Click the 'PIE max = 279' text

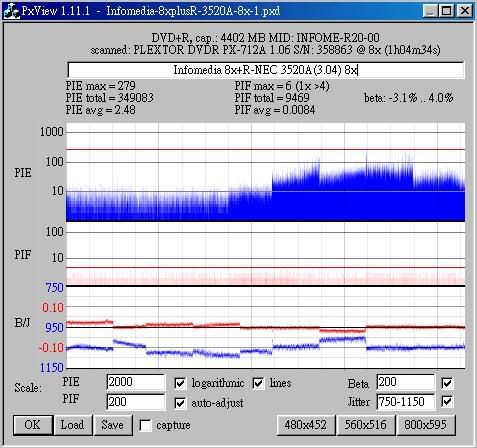[100, 86]
